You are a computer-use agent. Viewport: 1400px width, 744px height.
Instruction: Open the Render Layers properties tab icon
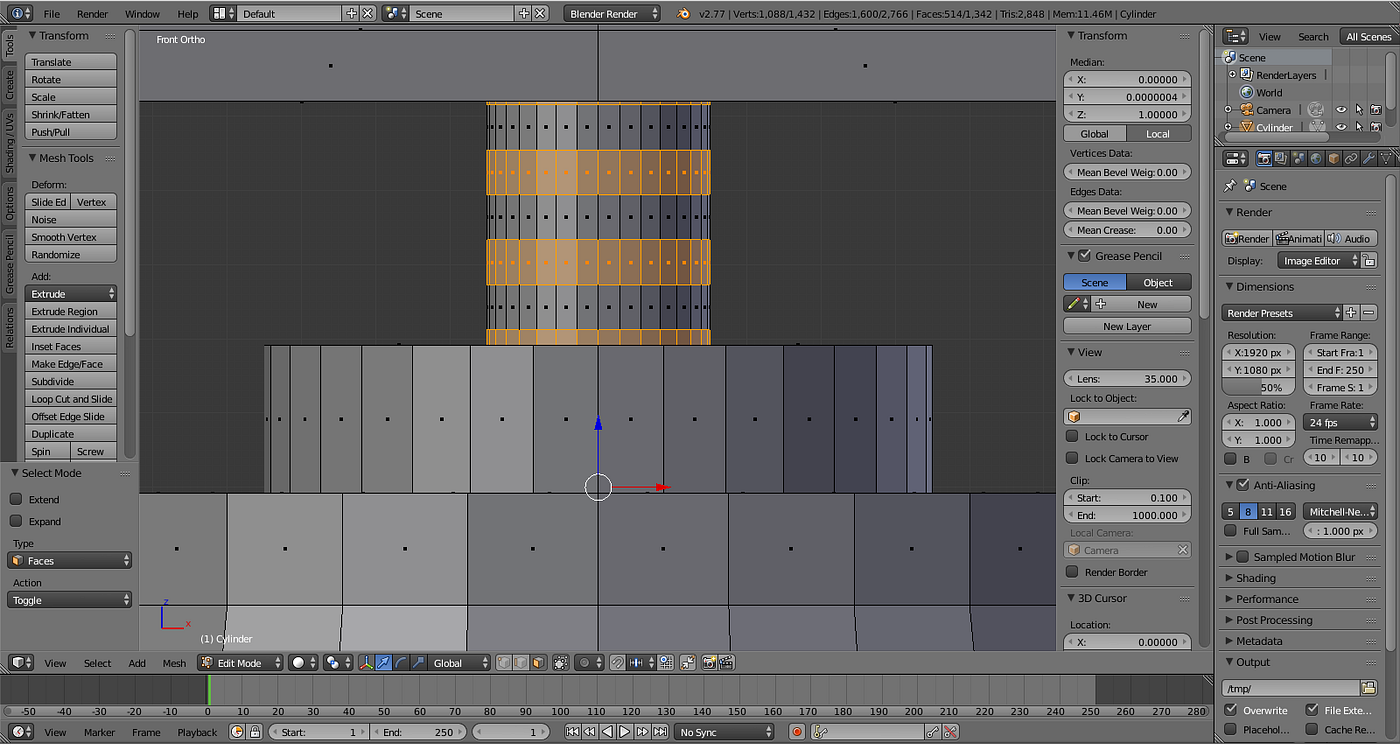1281,159
